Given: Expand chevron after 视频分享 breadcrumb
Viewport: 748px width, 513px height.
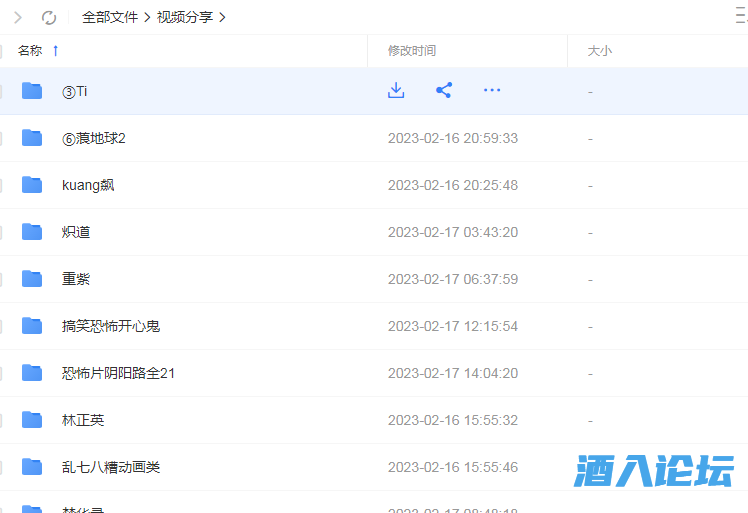Looking at the screenshot, I should pyautogui.click(x=222, y=17).
